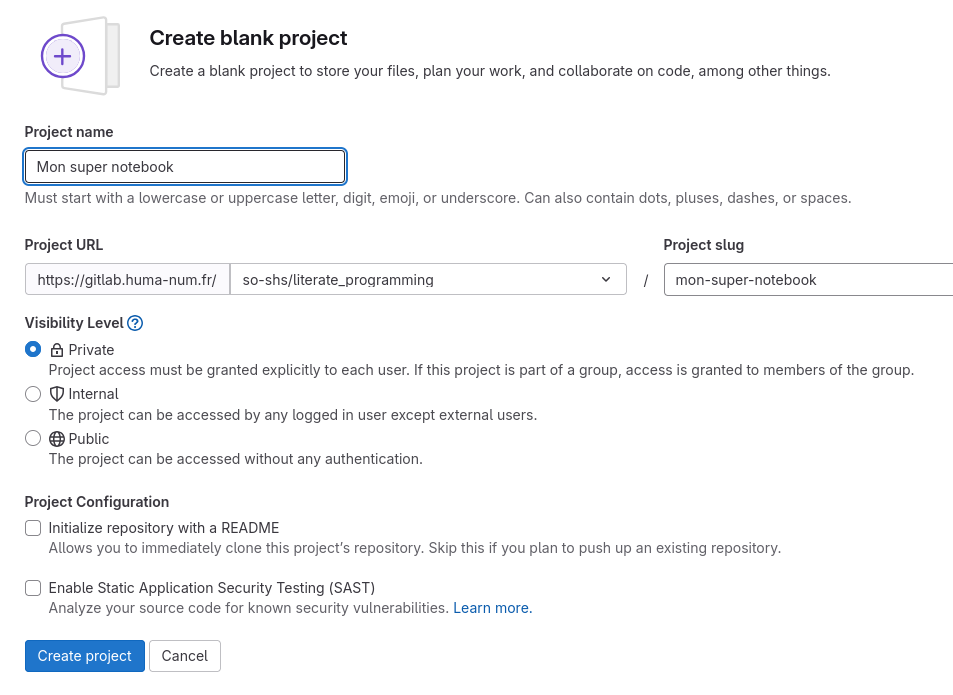Screen dimensions: 953x695
Task: Click the Create blank project heading
Action: (248, 38)
